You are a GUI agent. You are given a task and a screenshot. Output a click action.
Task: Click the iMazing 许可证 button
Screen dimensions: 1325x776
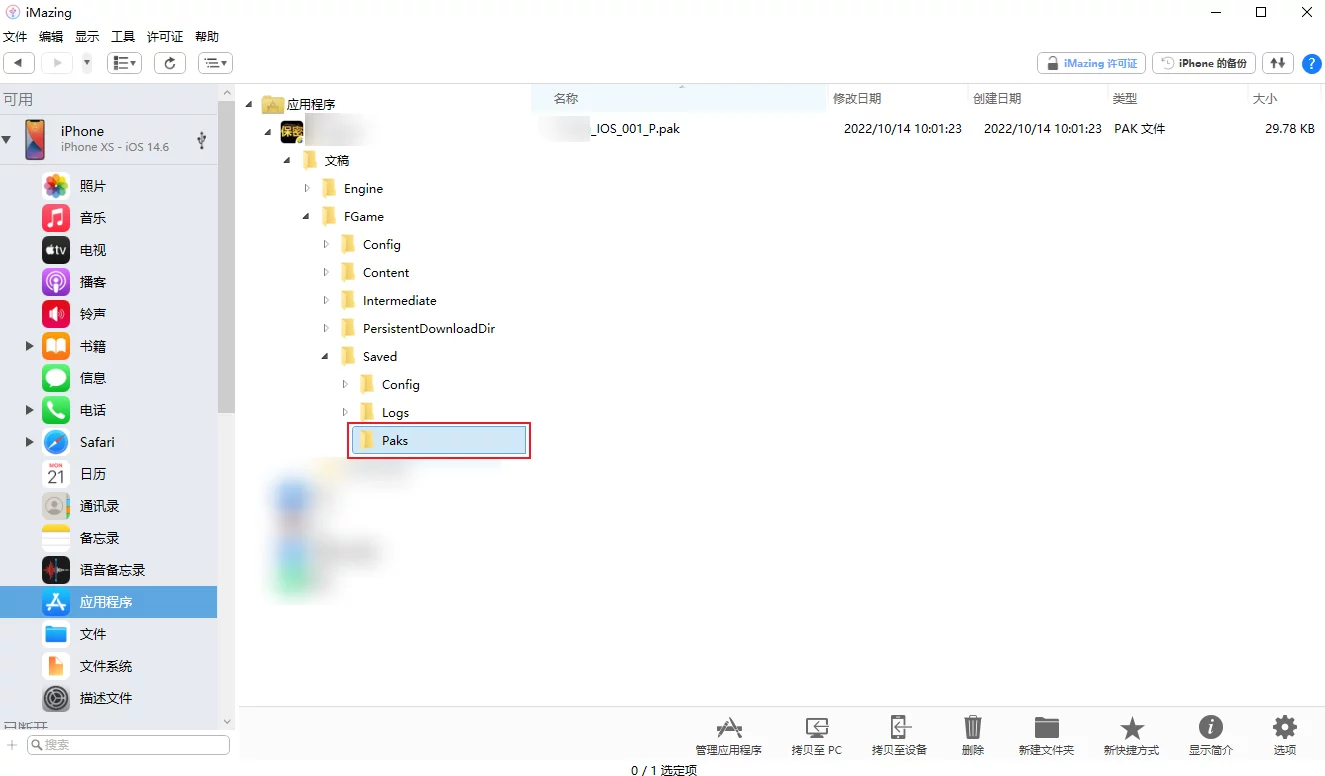pos(1092,63)
